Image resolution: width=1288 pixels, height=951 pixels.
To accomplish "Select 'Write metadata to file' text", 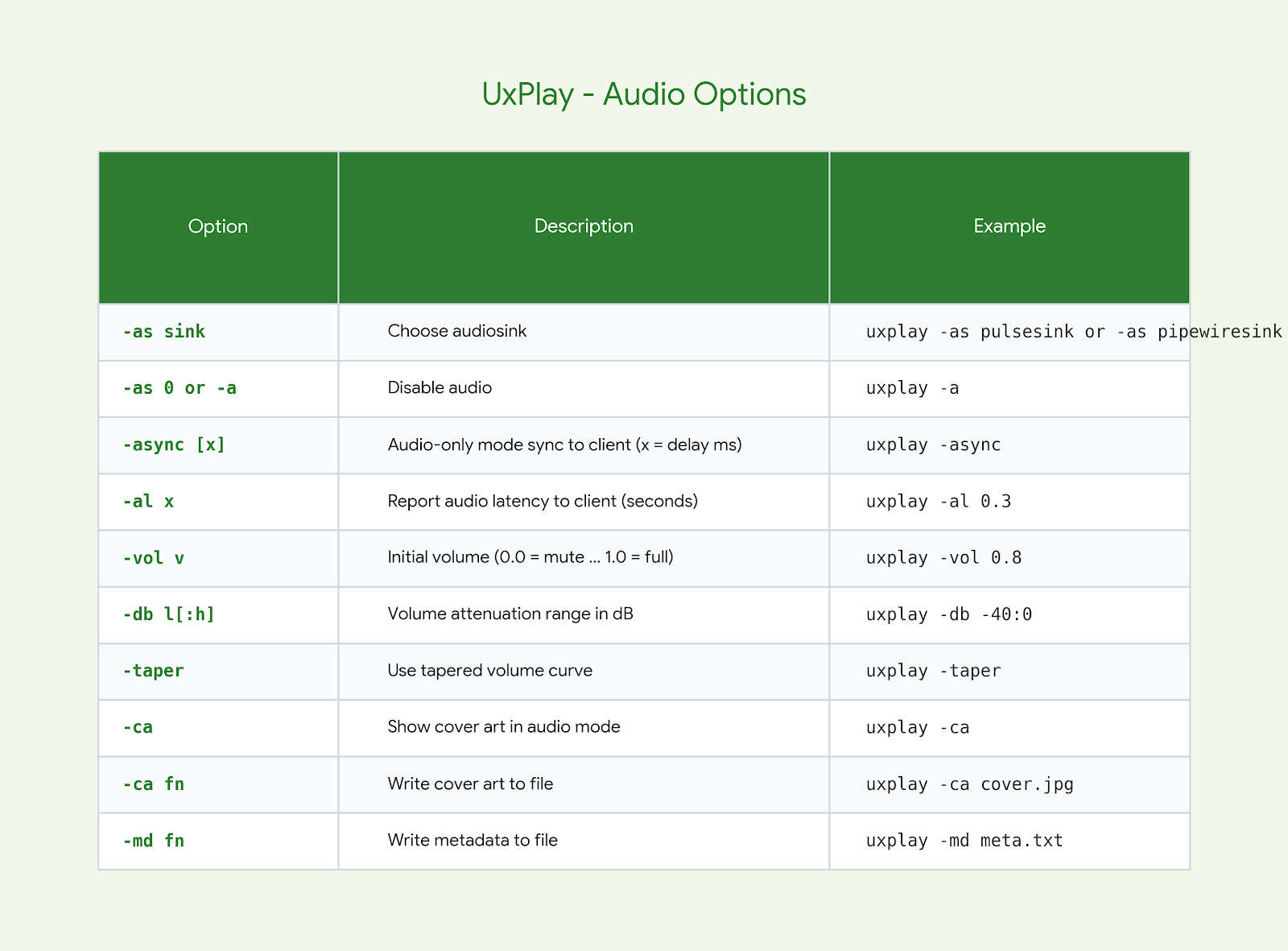I will pyautogui.click(x=473, y=840).
